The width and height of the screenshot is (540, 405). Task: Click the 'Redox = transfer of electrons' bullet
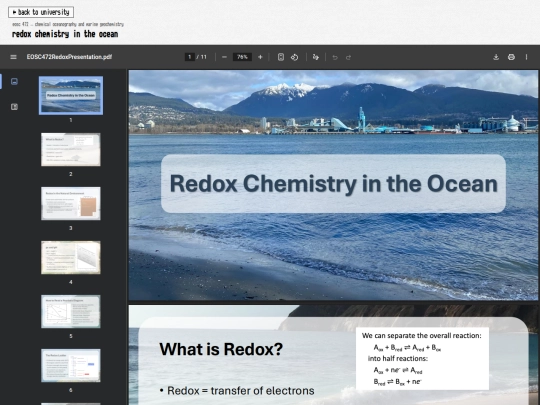coord(237,391)
